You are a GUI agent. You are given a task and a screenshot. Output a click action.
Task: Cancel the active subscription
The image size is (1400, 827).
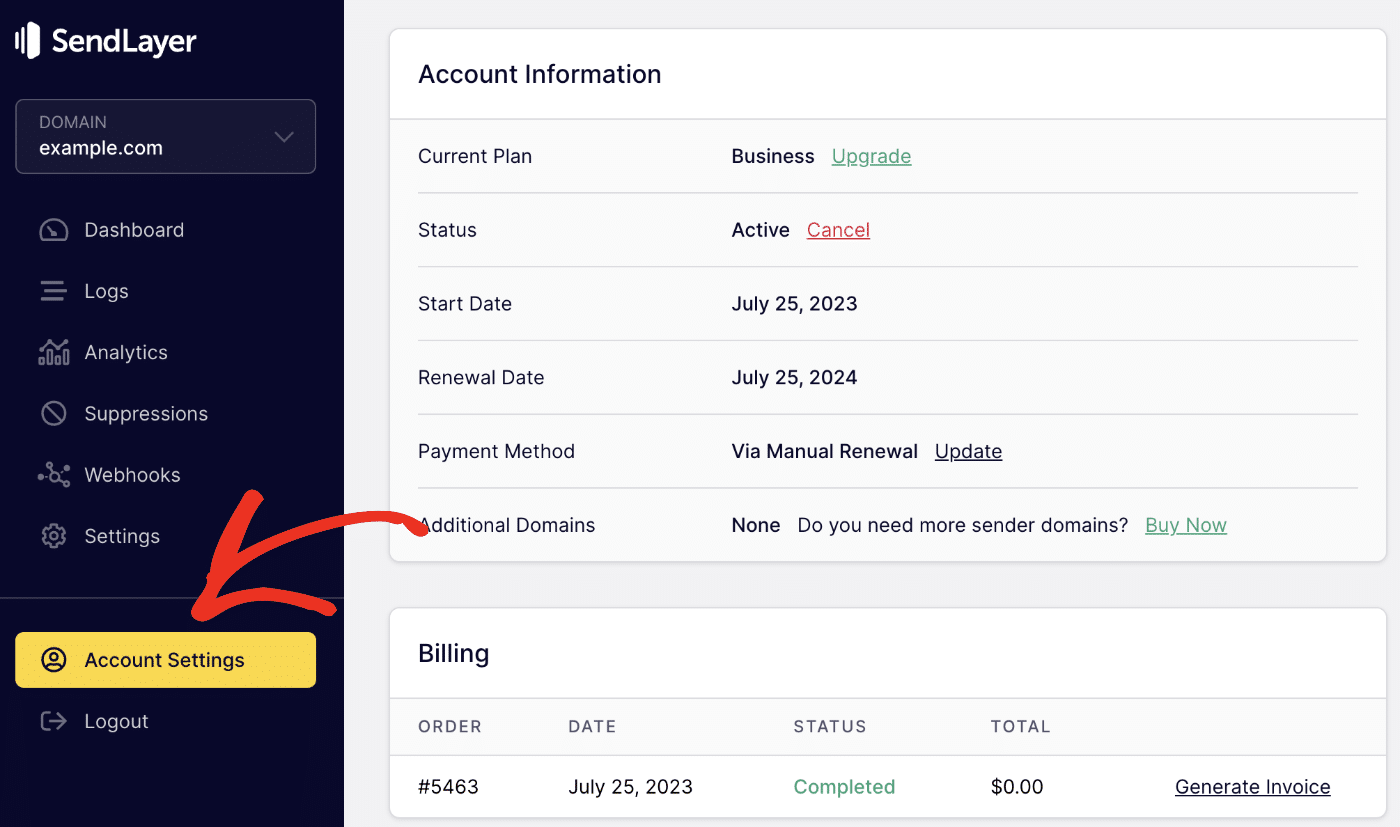(838, 229)
